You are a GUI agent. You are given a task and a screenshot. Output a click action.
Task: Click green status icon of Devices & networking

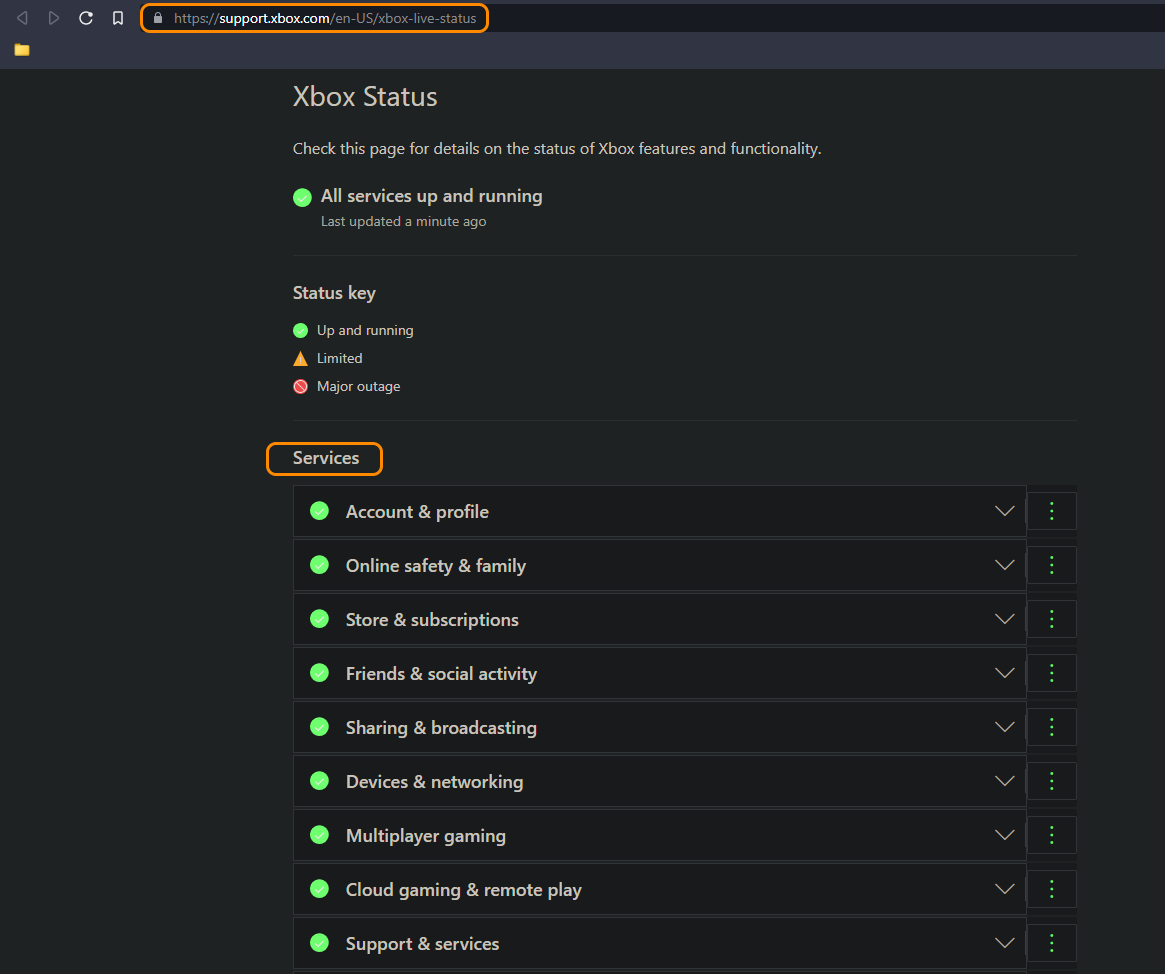(319, 781)
